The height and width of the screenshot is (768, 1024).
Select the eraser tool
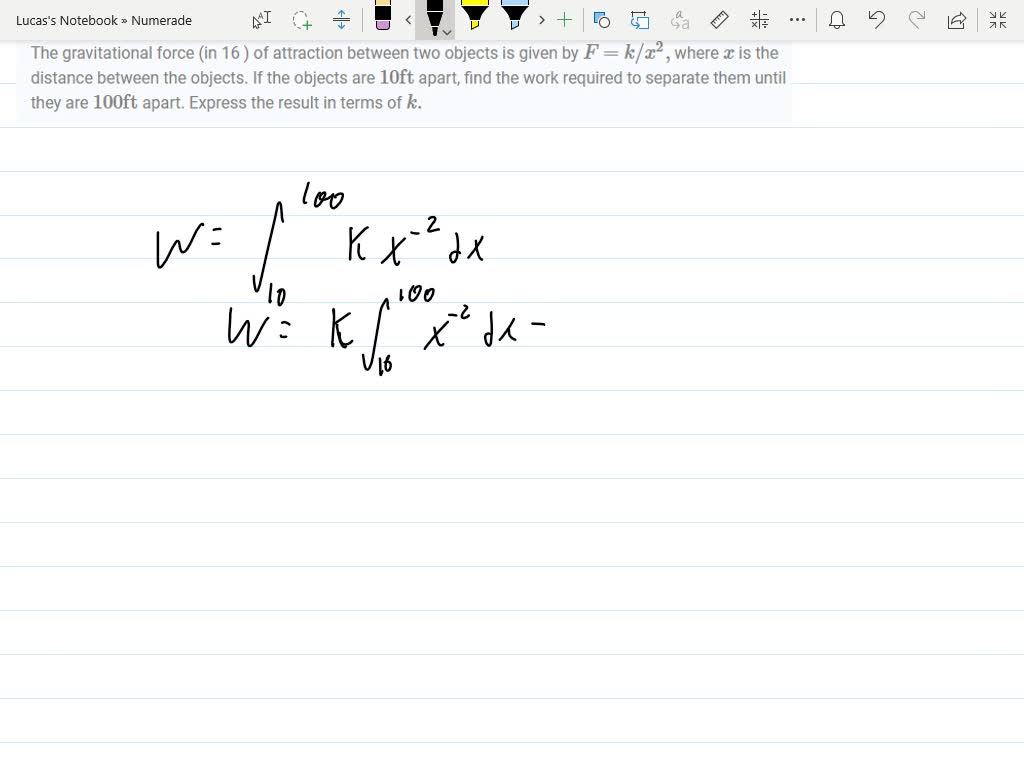point(383,16)
